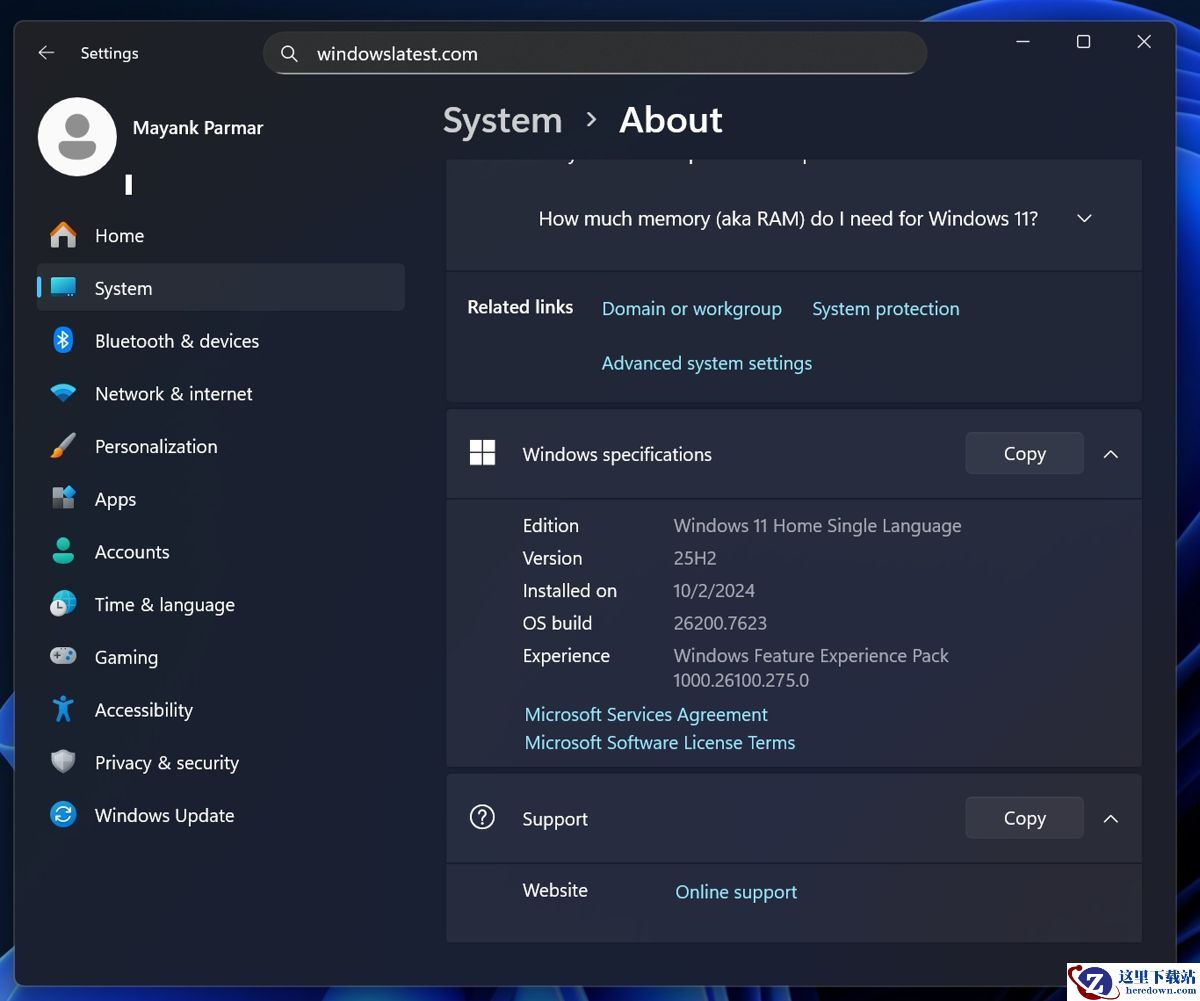Open Personalization paintbrush icon

point(63,447)
